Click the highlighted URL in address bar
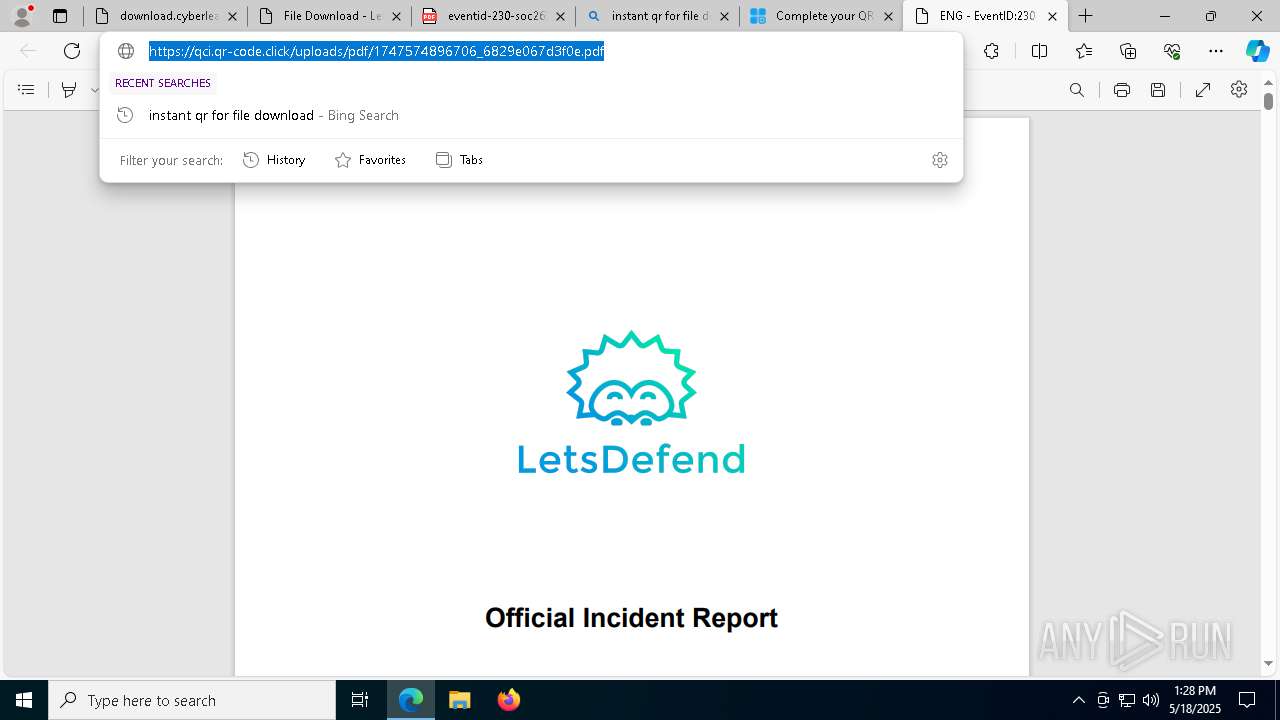 tap(376, 51)
